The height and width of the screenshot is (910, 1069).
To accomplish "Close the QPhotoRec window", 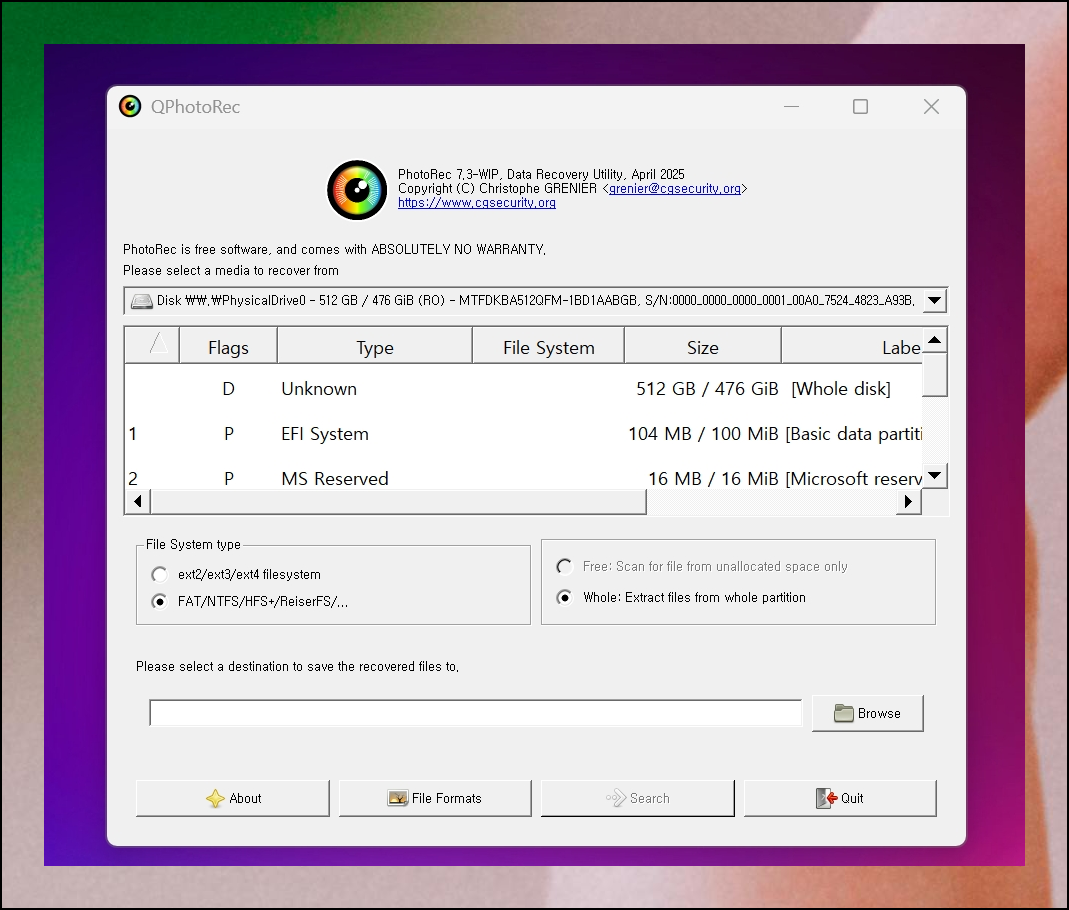I will tap(931, 106).
